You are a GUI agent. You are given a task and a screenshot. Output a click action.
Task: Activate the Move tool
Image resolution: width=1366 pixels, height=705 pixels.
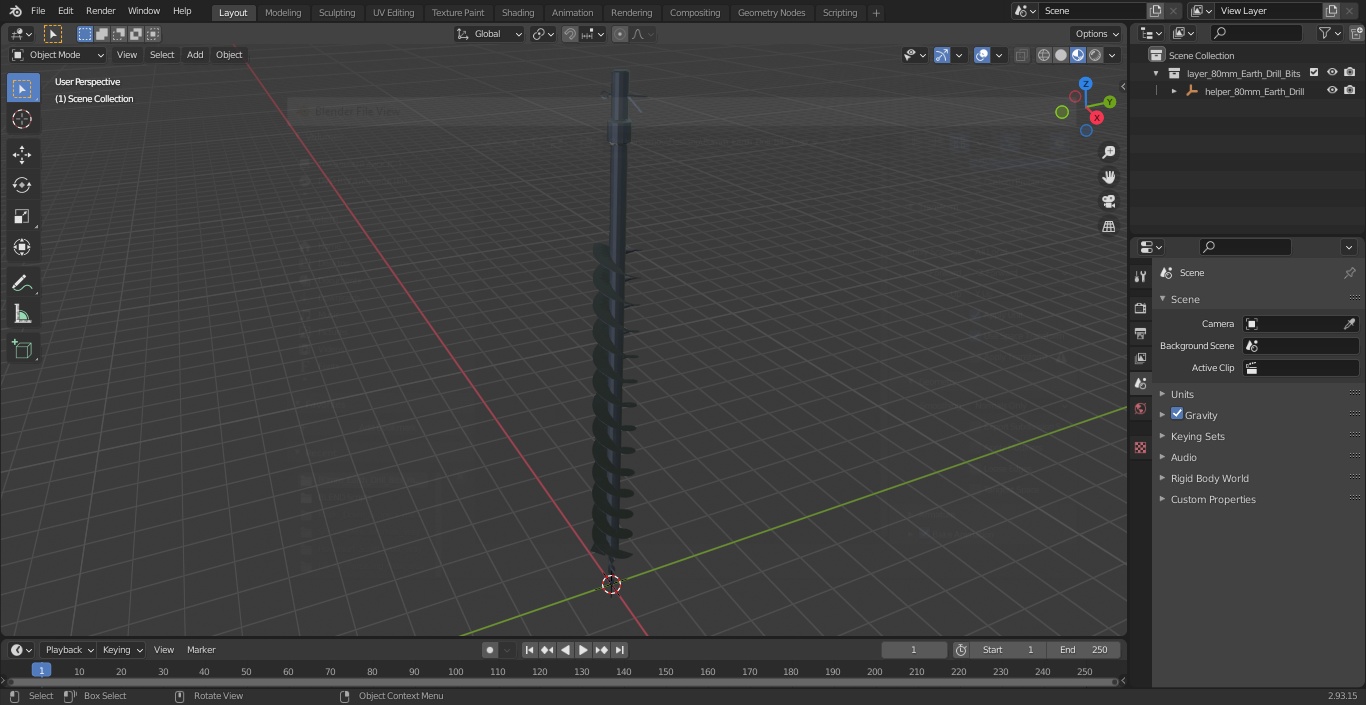click(x=22, y=154)
